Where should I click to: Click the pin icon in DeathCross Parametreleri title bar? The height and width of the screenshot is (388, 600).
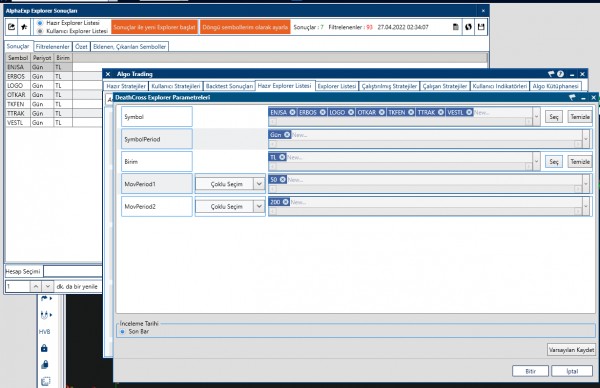coord(572,97)
